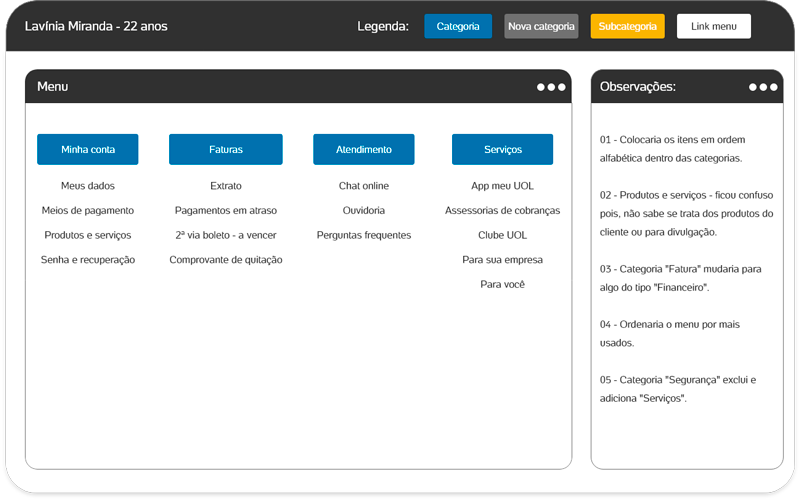Click the three-dot icon in Menu header
The width and height of the screenshot is (800, 500).
pyautogui.click(x=550, y=87)
